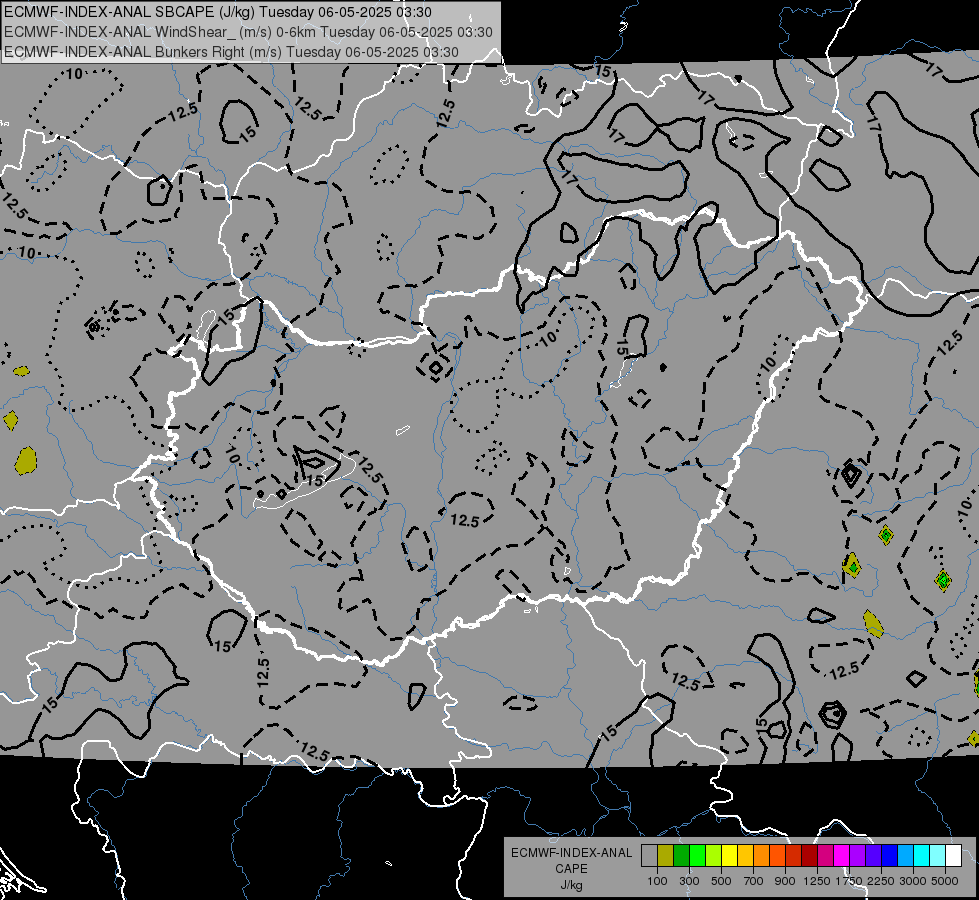The image size is (979, 900).
Task: Pick the pink-magenta swatch right of 1250
Action: (825, 856)
